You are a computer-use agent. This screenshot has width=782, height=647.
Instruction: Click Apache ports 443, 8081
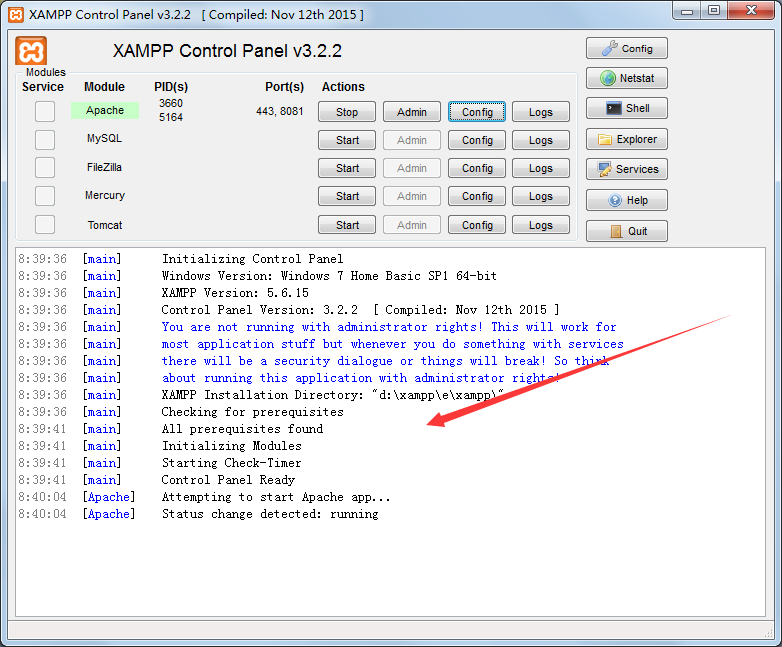point(279,111)
